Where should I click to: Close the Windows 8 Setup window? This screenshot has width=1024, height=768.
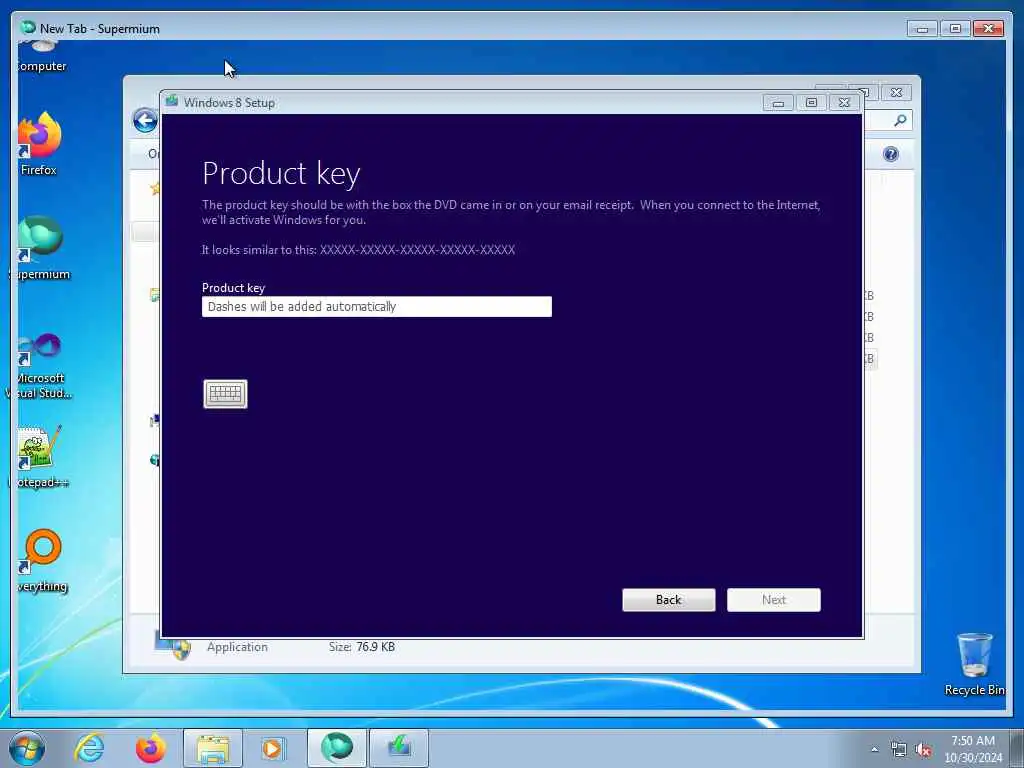[844, 103]
